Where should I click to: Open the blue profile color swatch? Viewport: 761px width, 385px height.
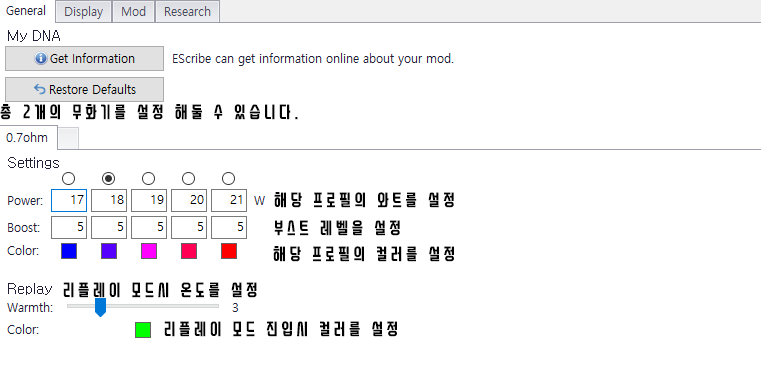point(69,251)
